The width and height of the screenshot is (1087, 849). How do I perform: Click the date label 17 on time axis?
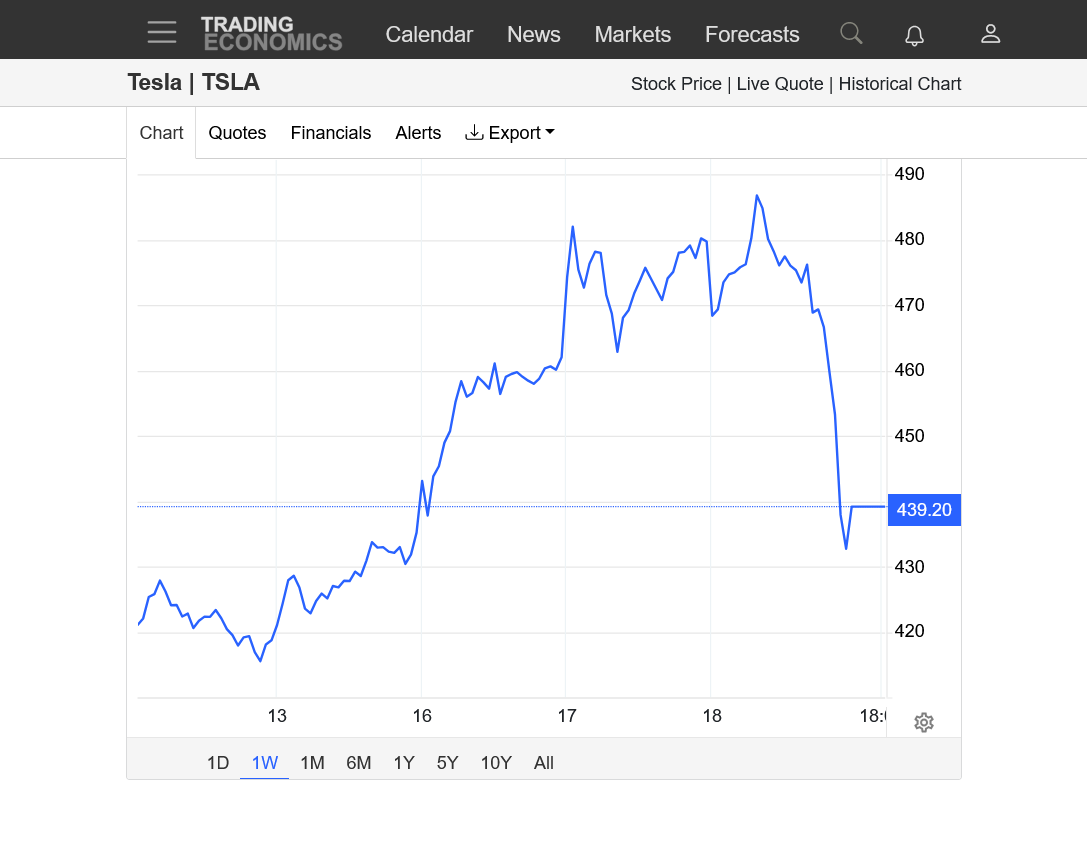coord(567,716)
